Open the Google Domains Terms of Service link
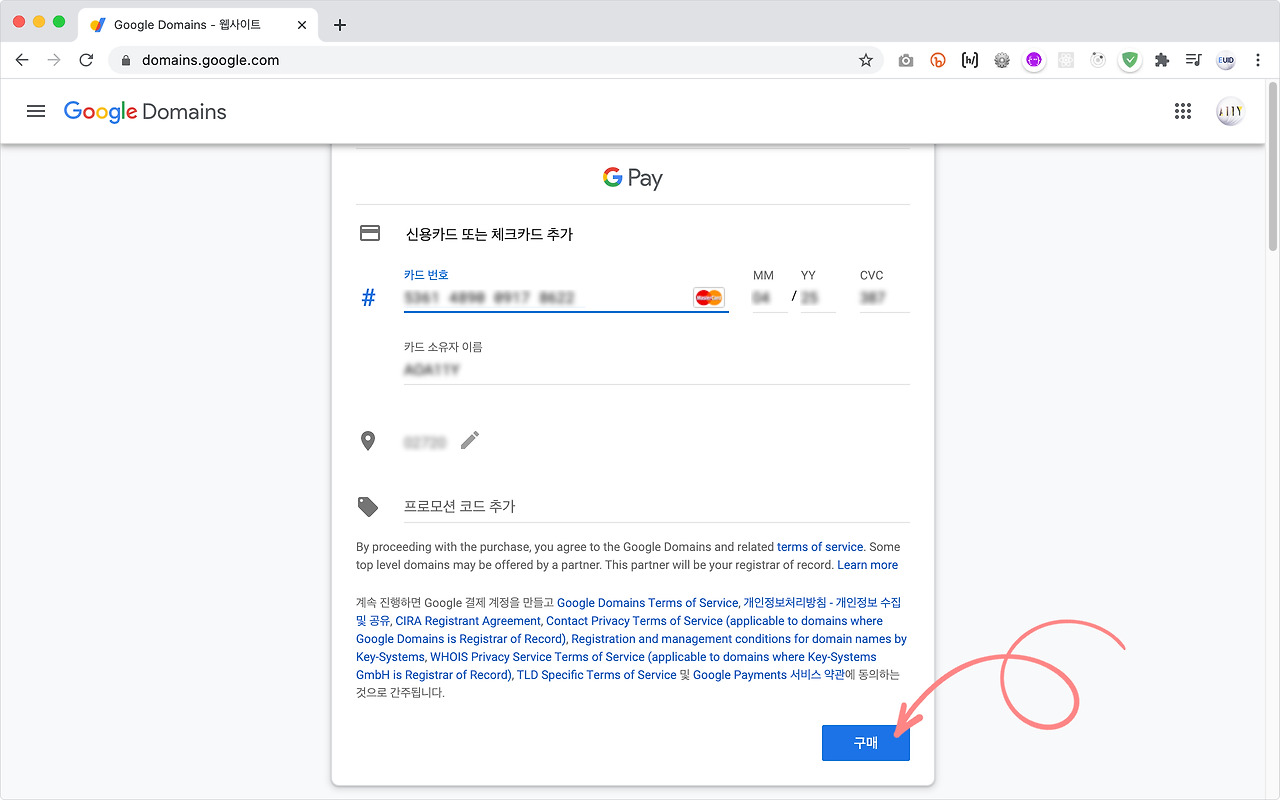Image resolution: width=1280 pixels, height=800 pixels. click(647, 603)
